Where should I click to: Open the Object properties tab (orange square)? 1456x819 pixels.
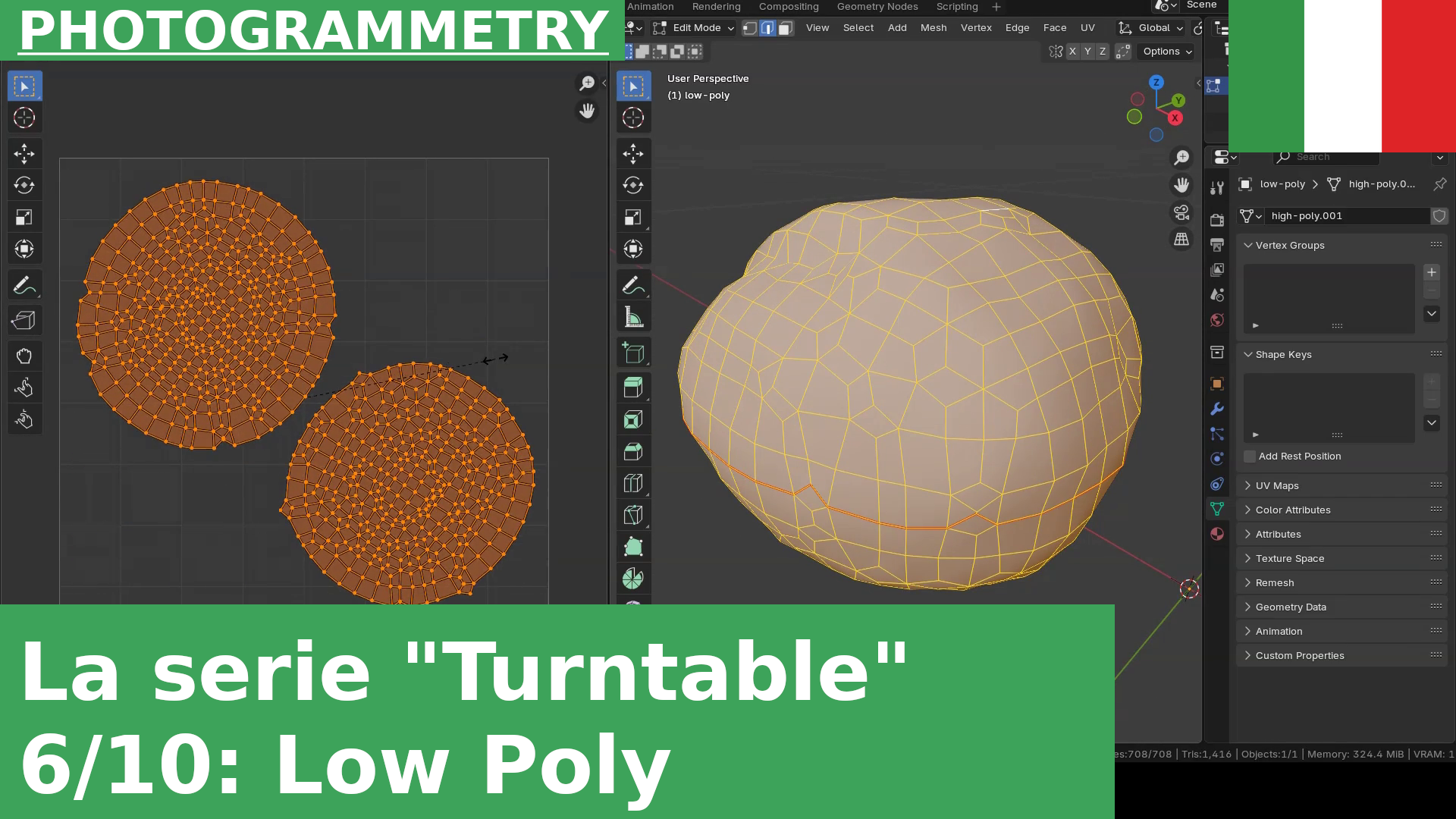[1217, 384]
